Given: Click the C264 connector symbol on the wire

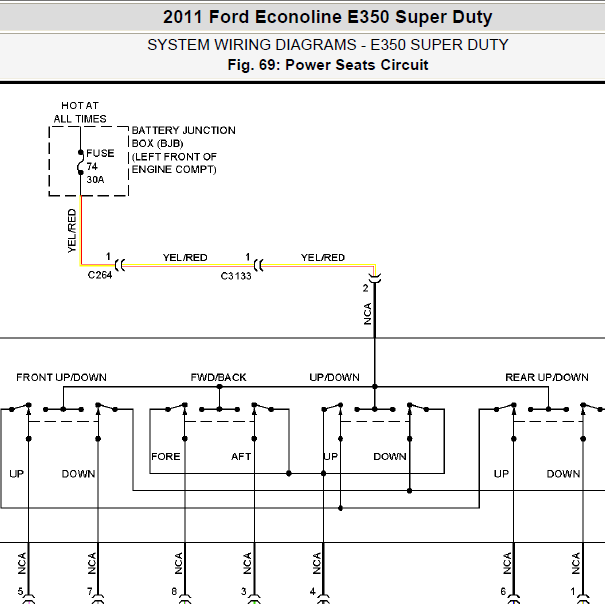Looking at the screenshot, I should point(120,266).
